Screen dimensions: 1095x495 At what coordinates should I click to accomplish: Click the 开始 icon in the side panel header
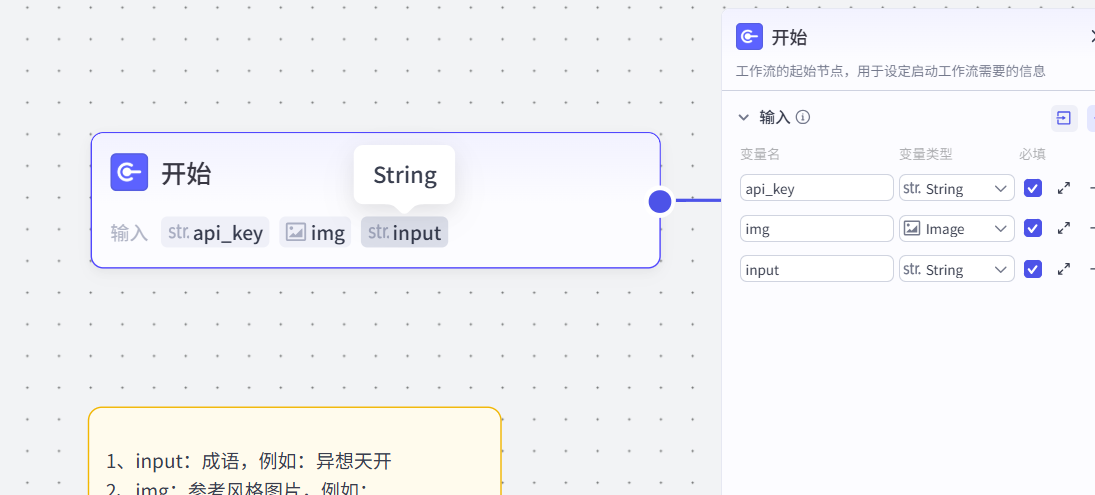tap(749, 37)
